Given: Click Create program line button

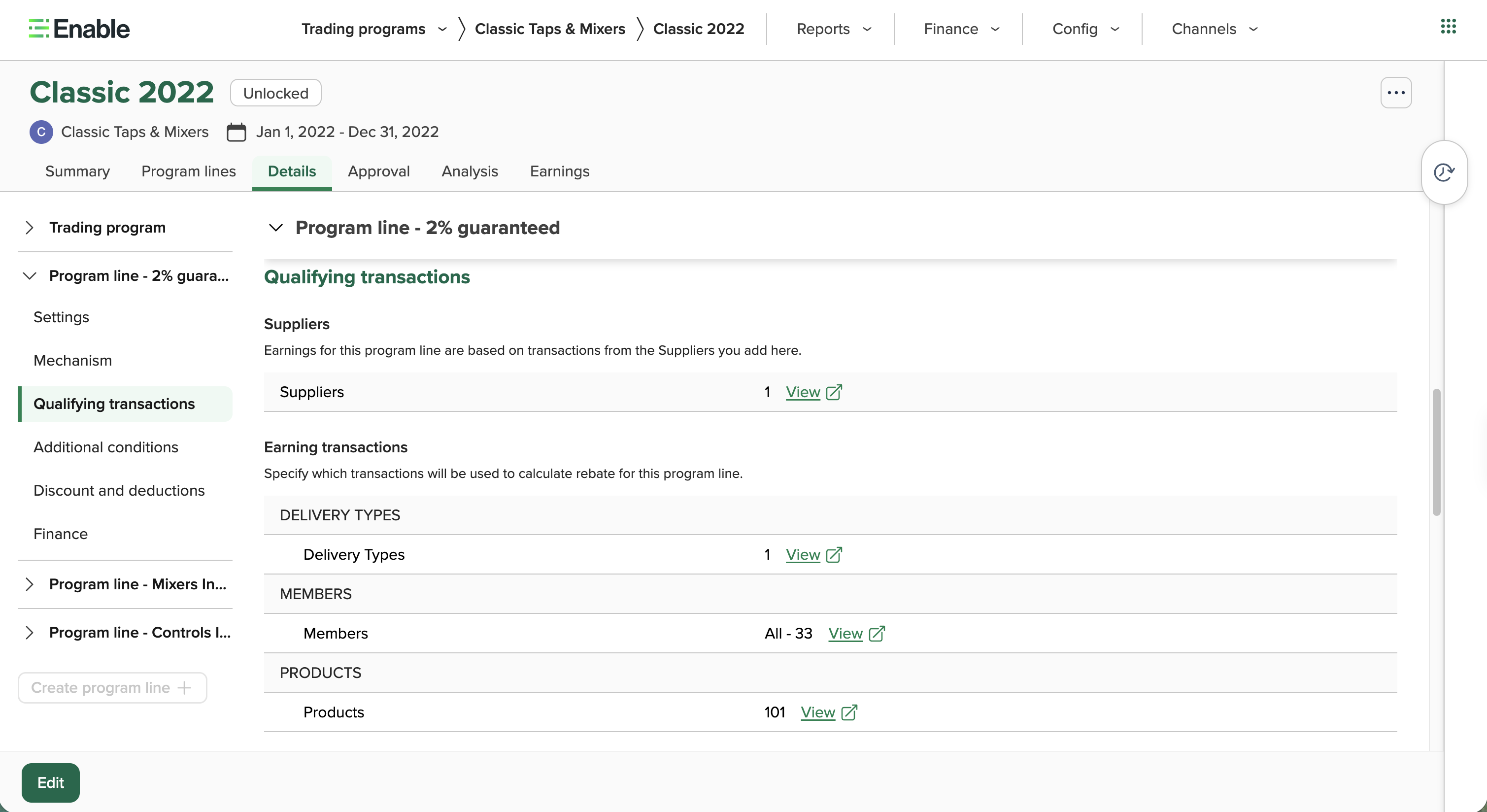Looking at the screenshot, I should pos(112,687).
